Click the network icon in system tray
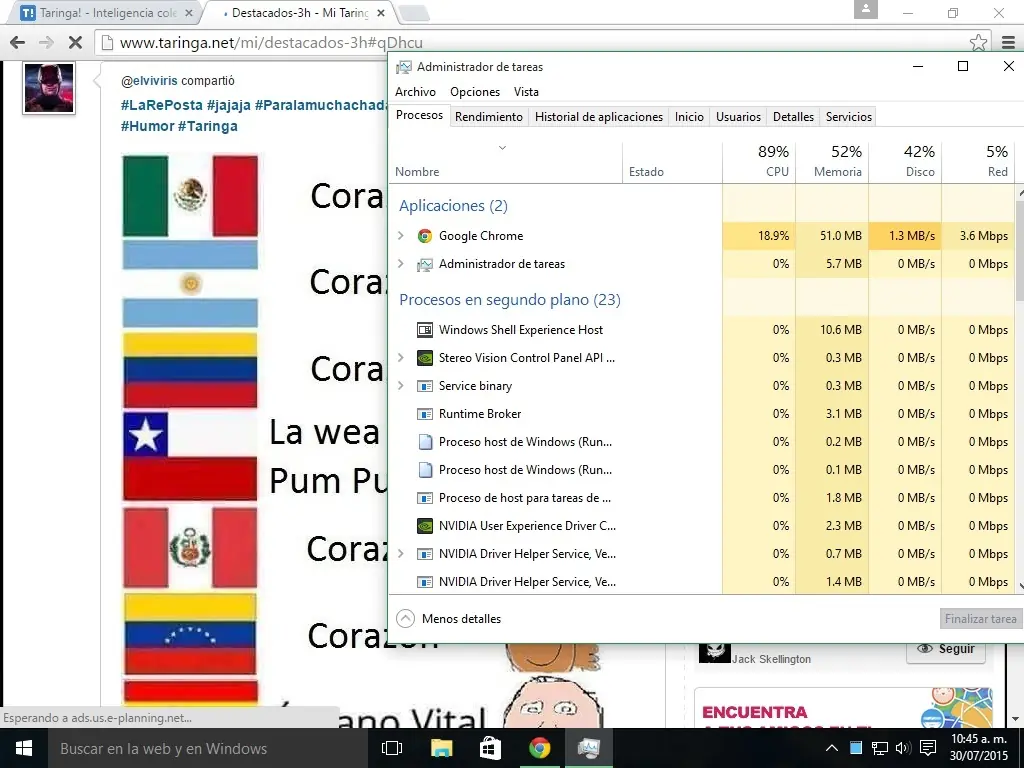 tap(880, 748)
